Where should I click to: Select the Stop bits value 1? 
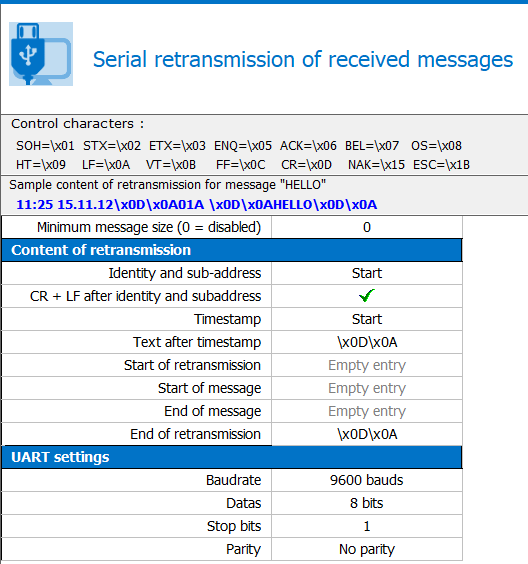coord(367,526)
